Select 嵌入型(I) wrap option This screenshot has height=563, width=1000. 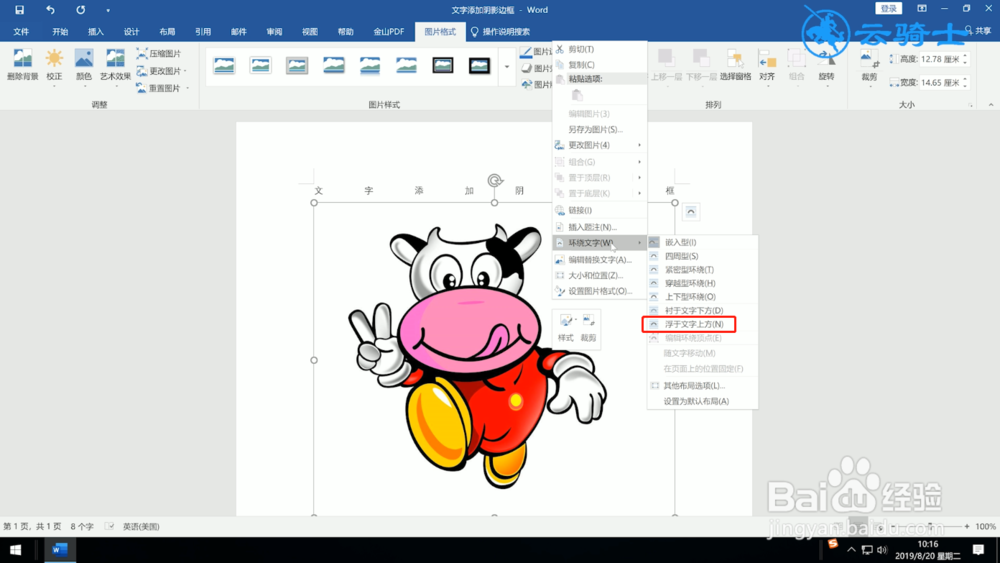pyautogui.click(x=702, y=242)
